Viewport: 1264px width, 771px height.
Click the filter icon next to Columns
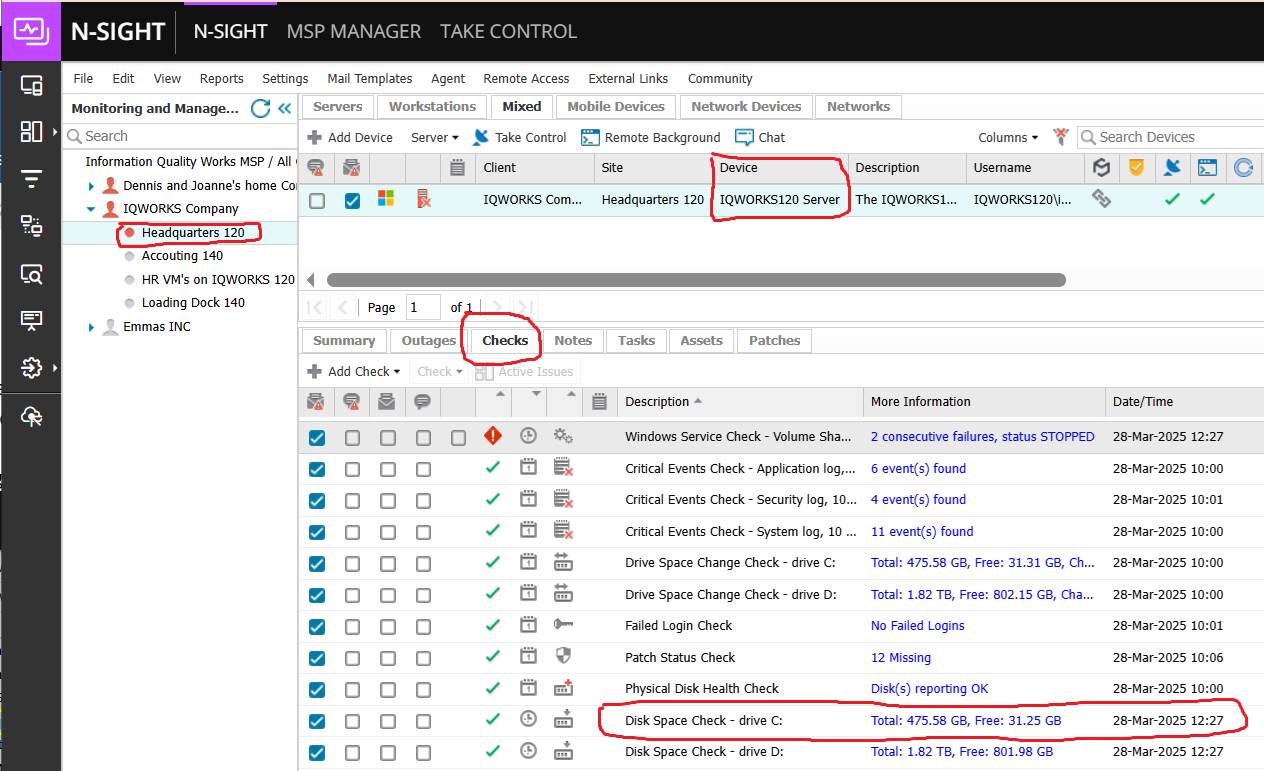1061,137
